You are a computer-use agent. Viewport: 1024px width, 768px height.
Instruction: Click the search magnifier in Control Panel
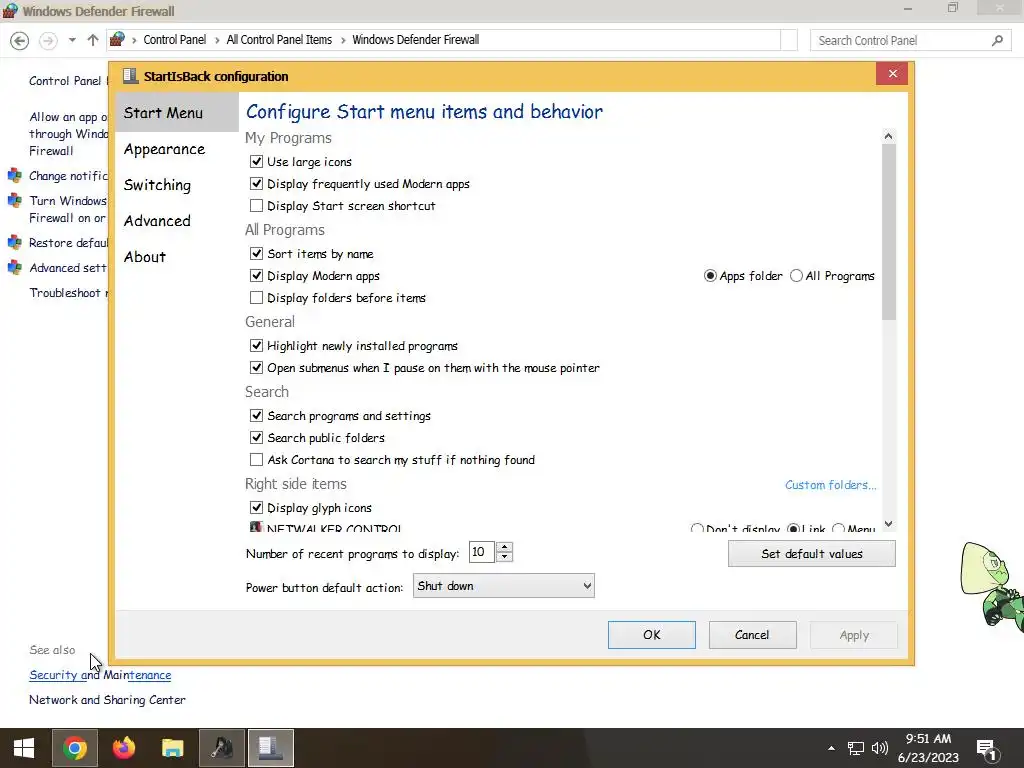997,40
